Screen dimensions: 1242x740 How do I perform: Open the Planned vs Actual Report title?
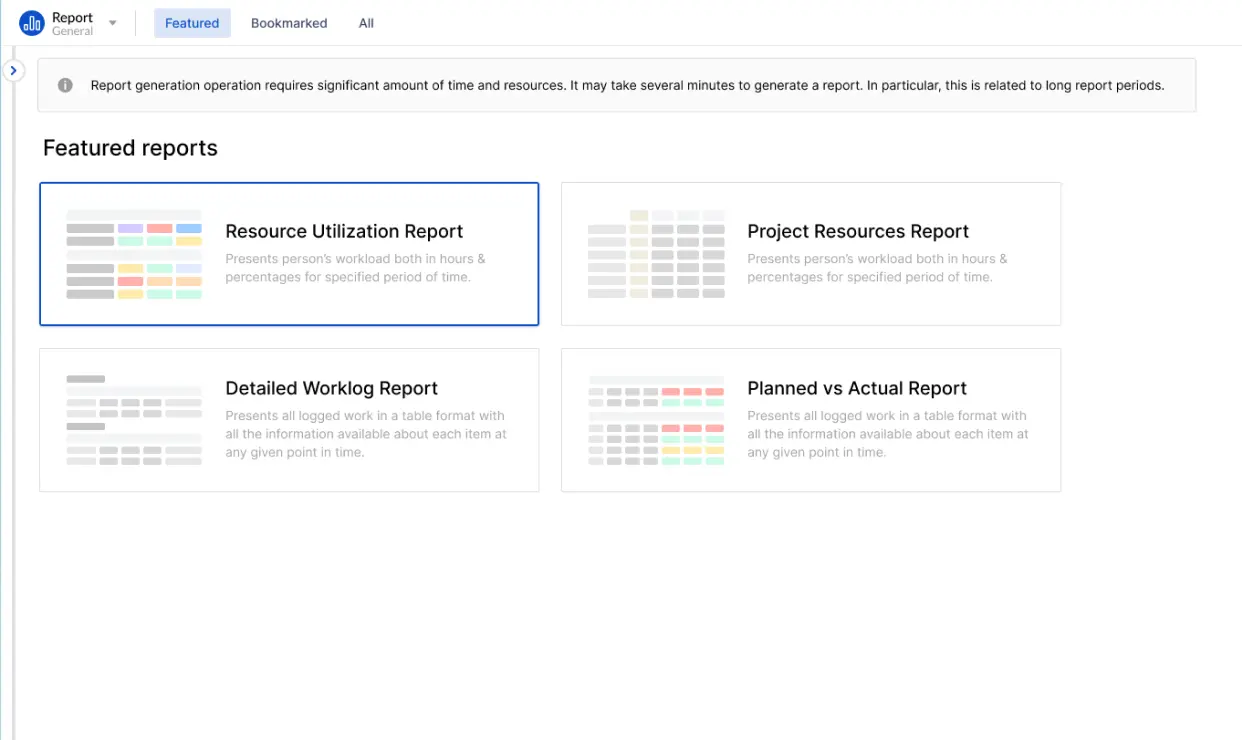[857, 388]
